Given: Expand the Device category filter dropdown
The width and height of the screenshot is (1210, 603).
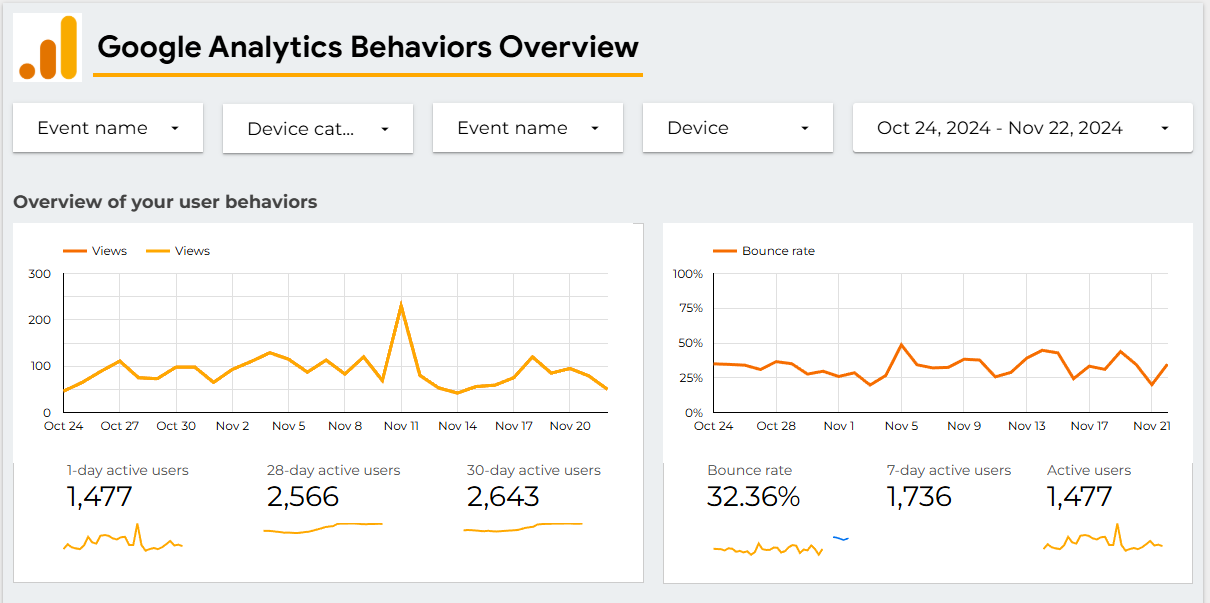Looking at the screenshot, I should 318,129.
